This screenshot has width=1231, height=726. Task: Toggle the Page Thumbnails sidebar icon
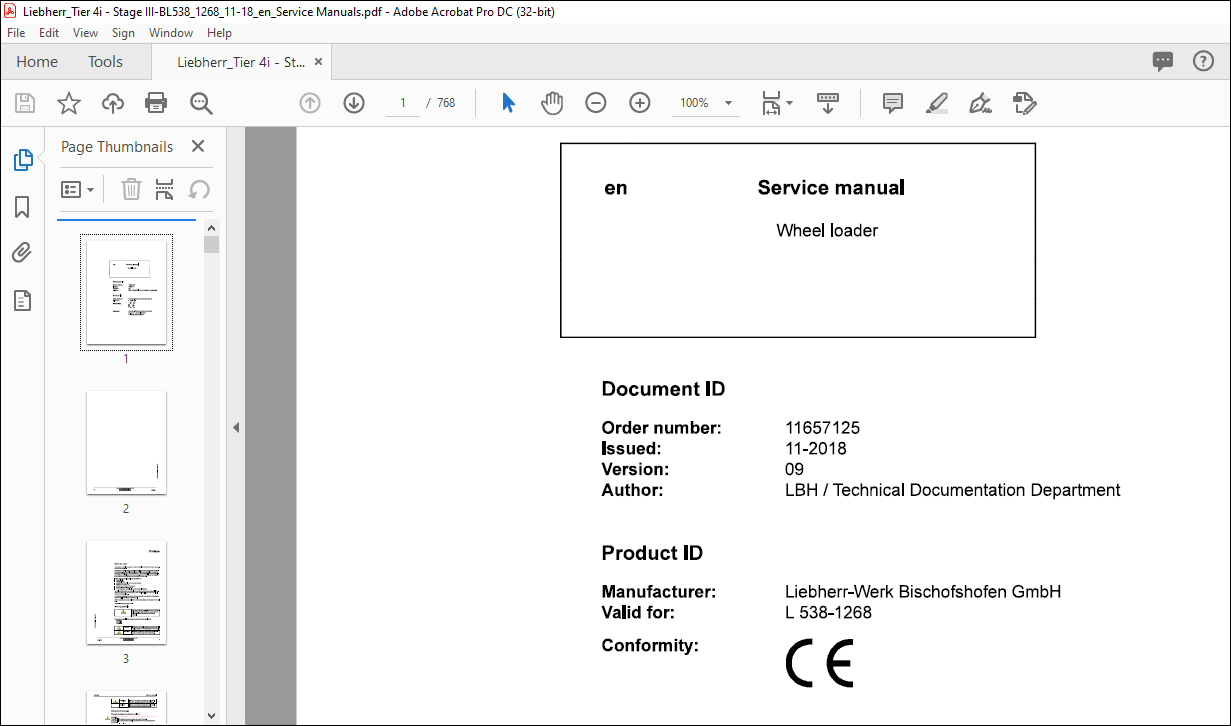point(22,159)
